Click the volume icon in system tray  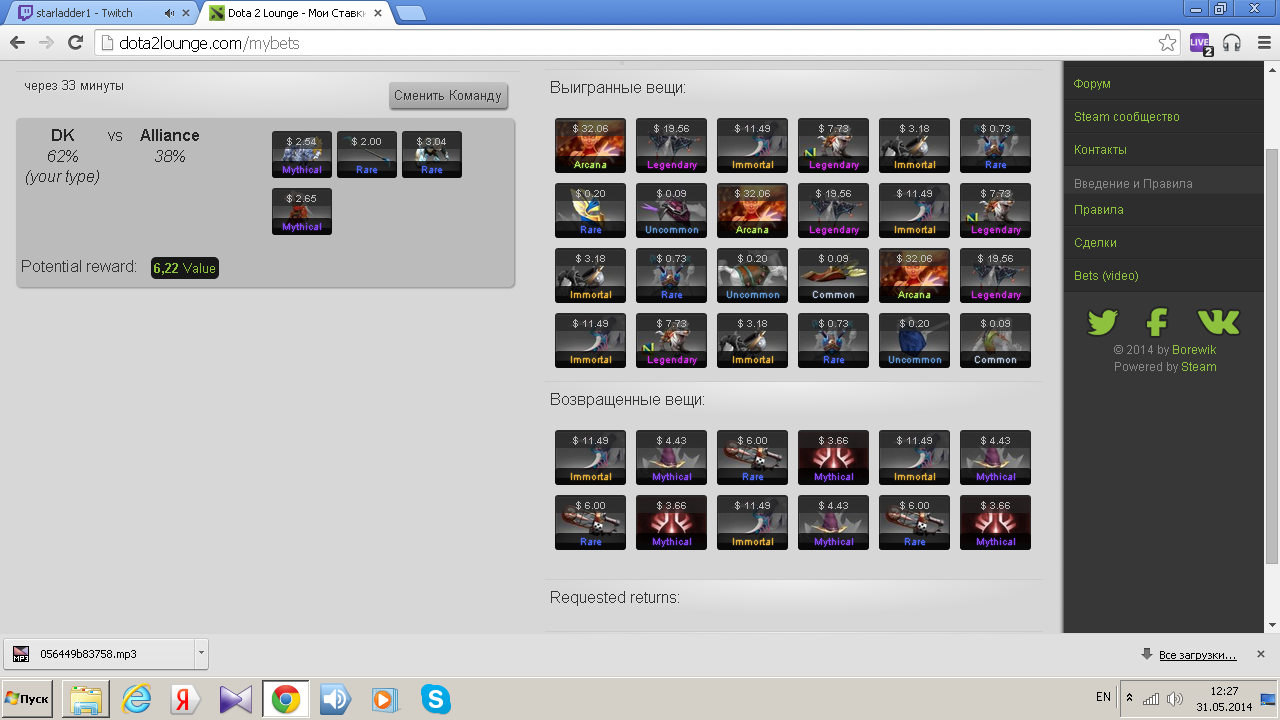(x=1174, y=698)
